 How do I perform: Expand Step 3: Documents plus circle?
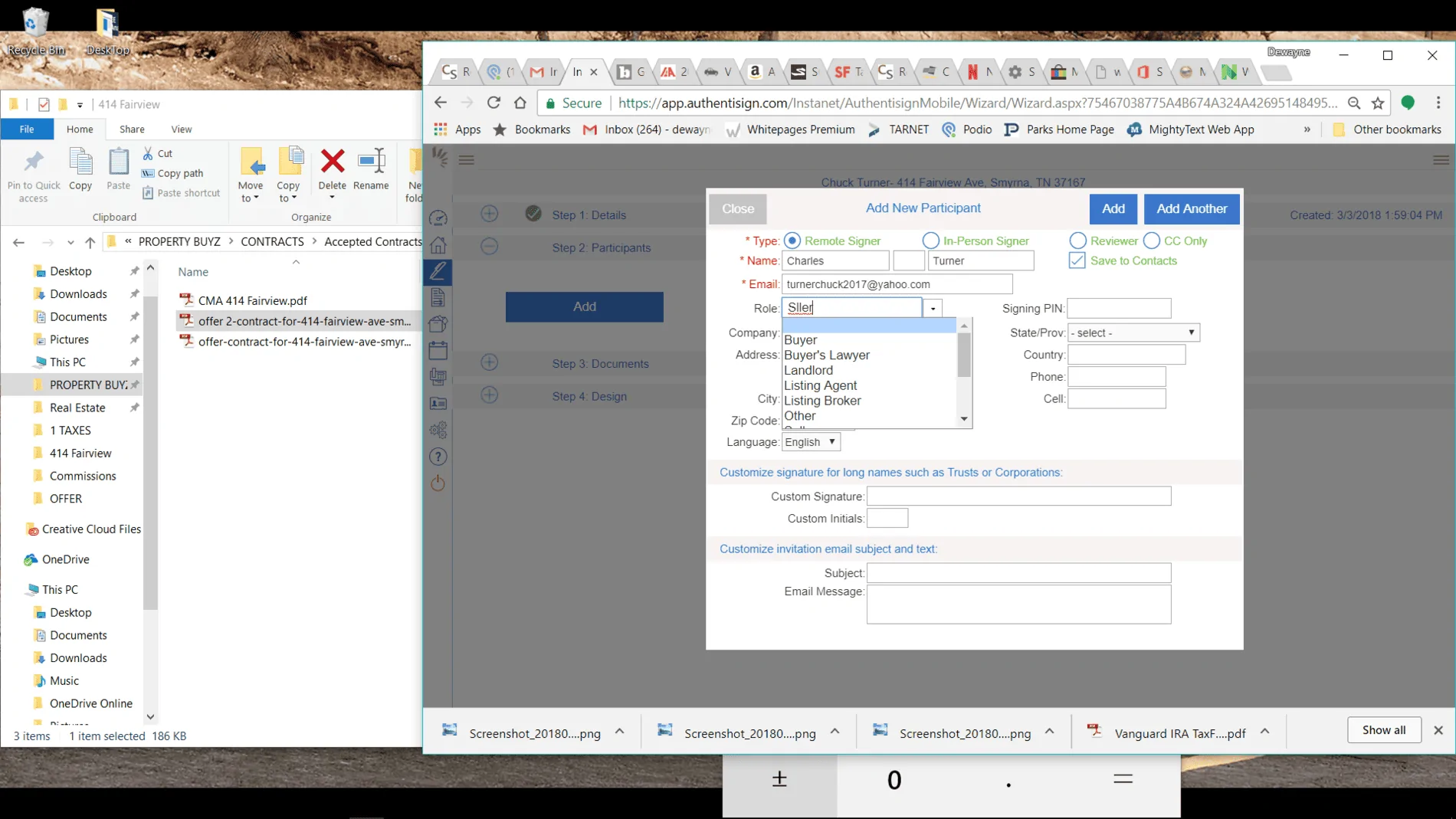point(490,362)
